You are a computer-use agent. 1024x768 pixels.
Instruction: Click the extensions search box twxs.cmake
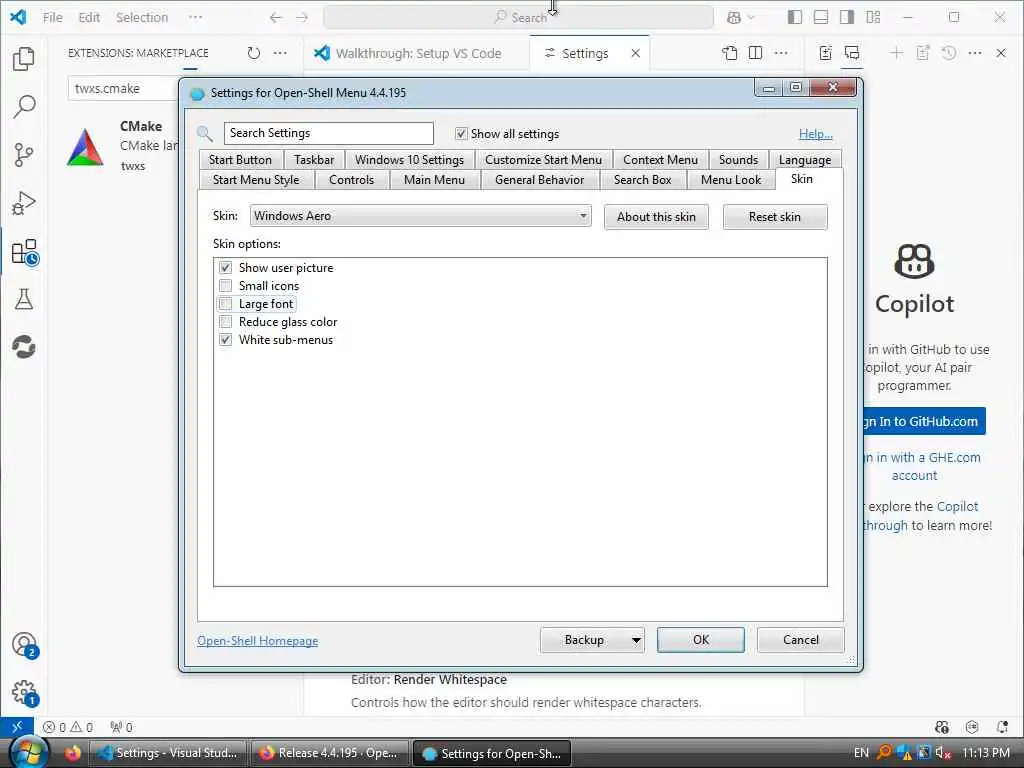tap(123, 88)
